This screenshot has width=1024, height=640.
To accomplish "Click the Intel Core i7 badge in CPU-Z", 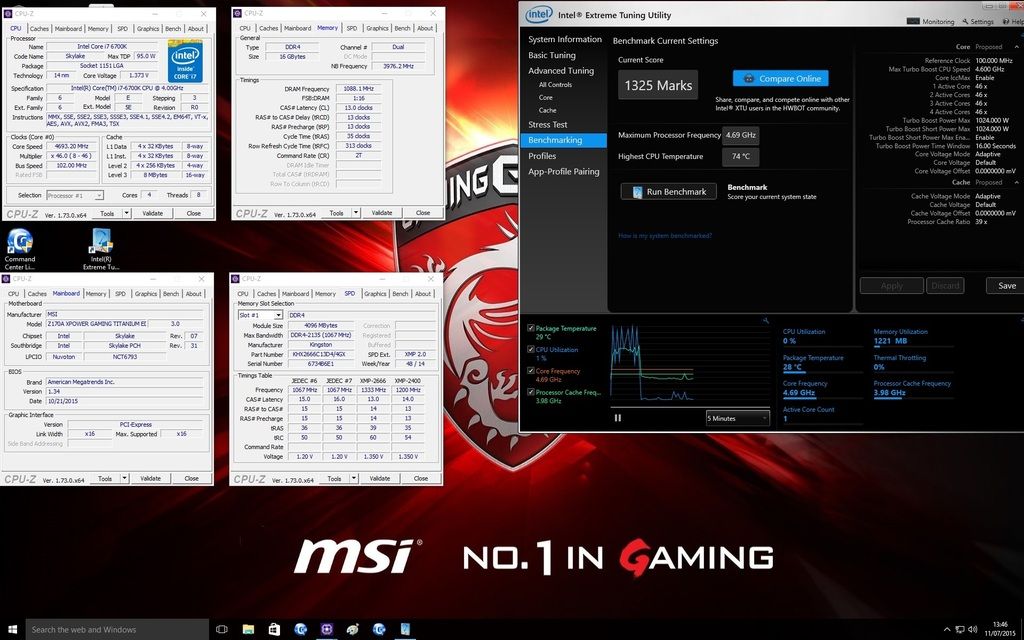I will pos(185,61).
